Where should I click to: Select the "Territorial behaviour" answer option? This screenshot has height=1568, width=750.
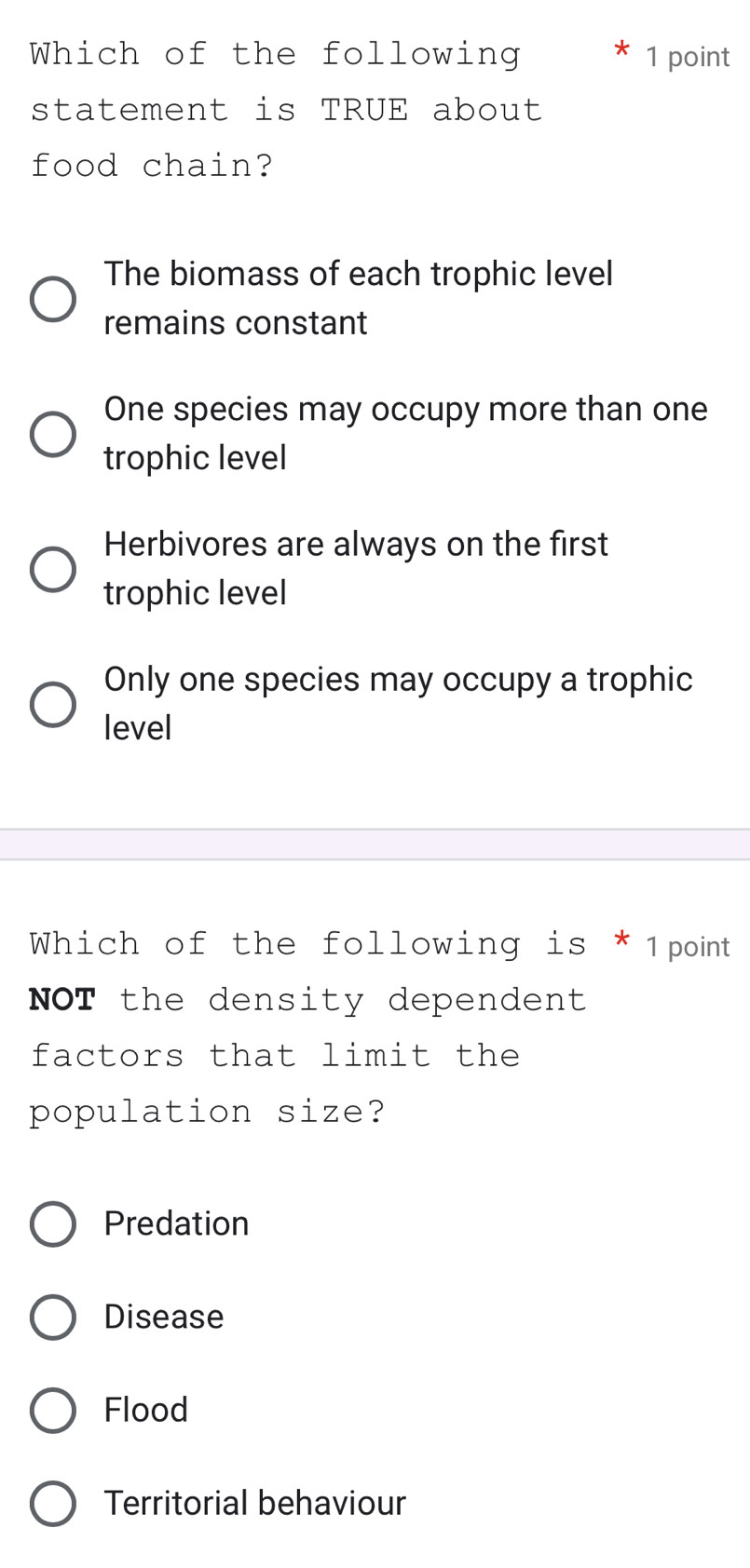point(52,1504)
